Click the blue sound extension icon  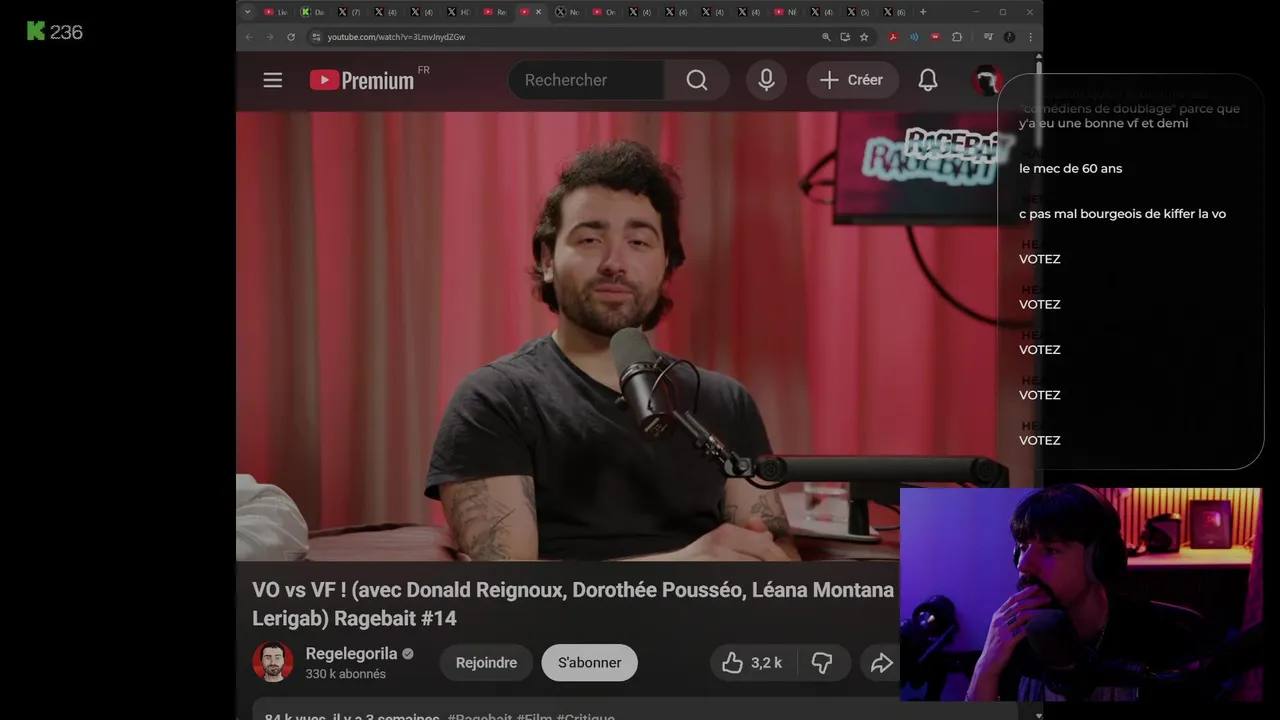(x=914, y=37)
